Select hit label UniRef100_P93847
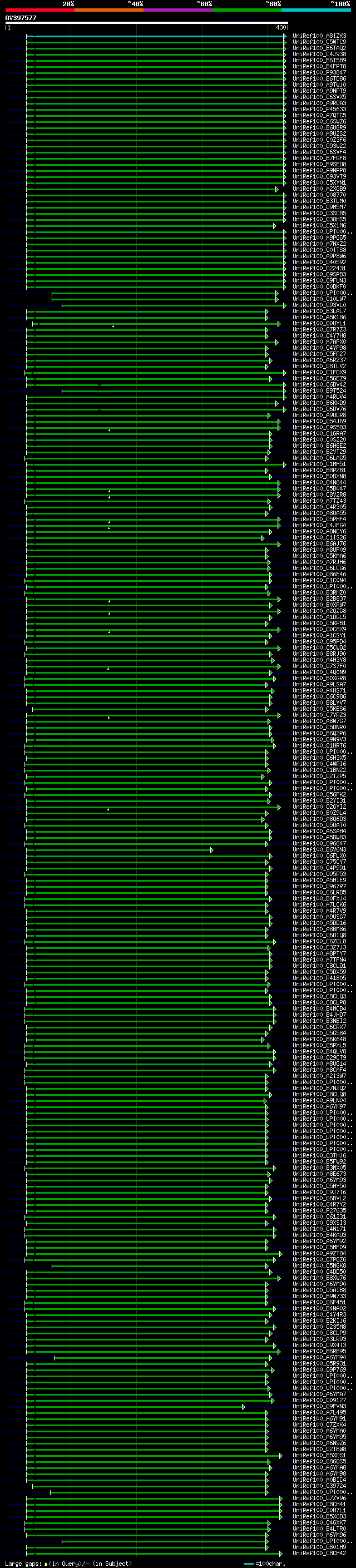Image resolution: width=356 pixels, height=1568 pixels. 319,72
